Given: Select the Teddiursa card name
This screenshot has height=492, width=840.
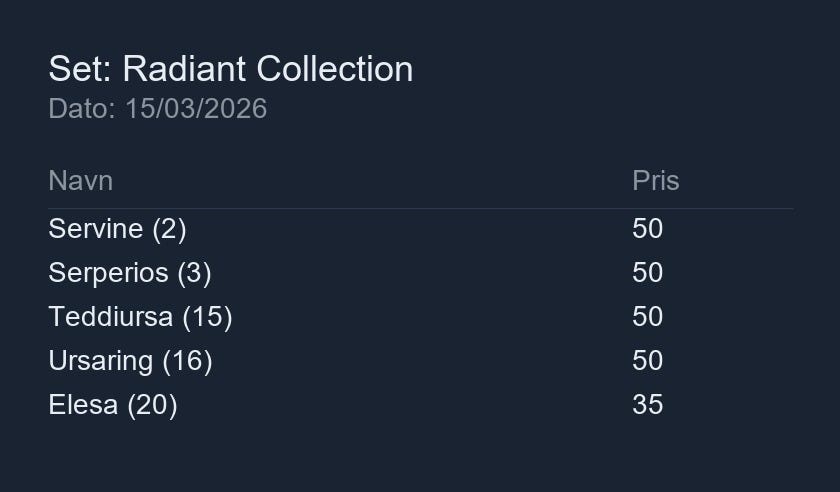Looking at the screenshot, I should [110, 317].
